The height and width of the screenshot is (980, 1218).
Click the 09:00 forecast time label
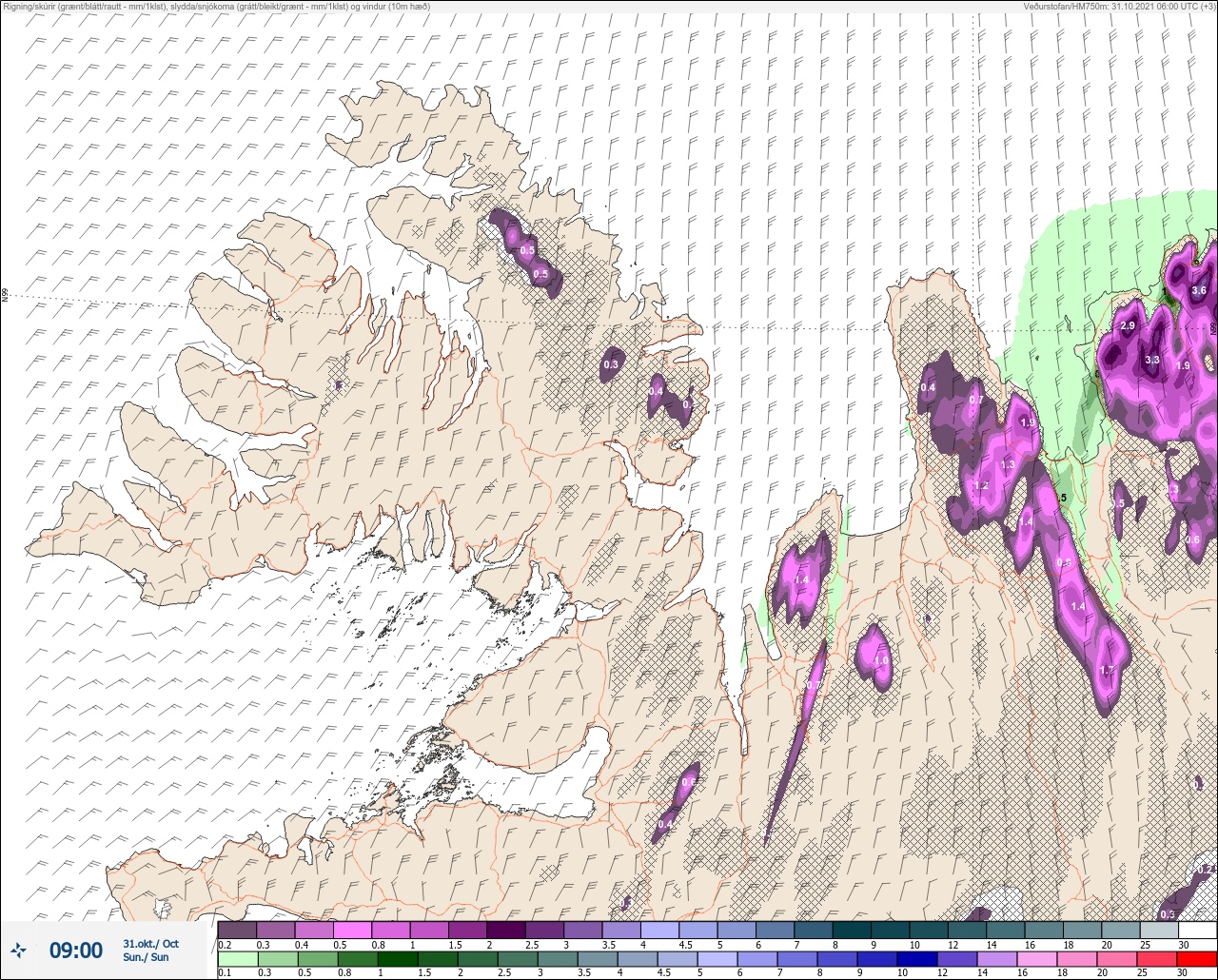(75, 950)
